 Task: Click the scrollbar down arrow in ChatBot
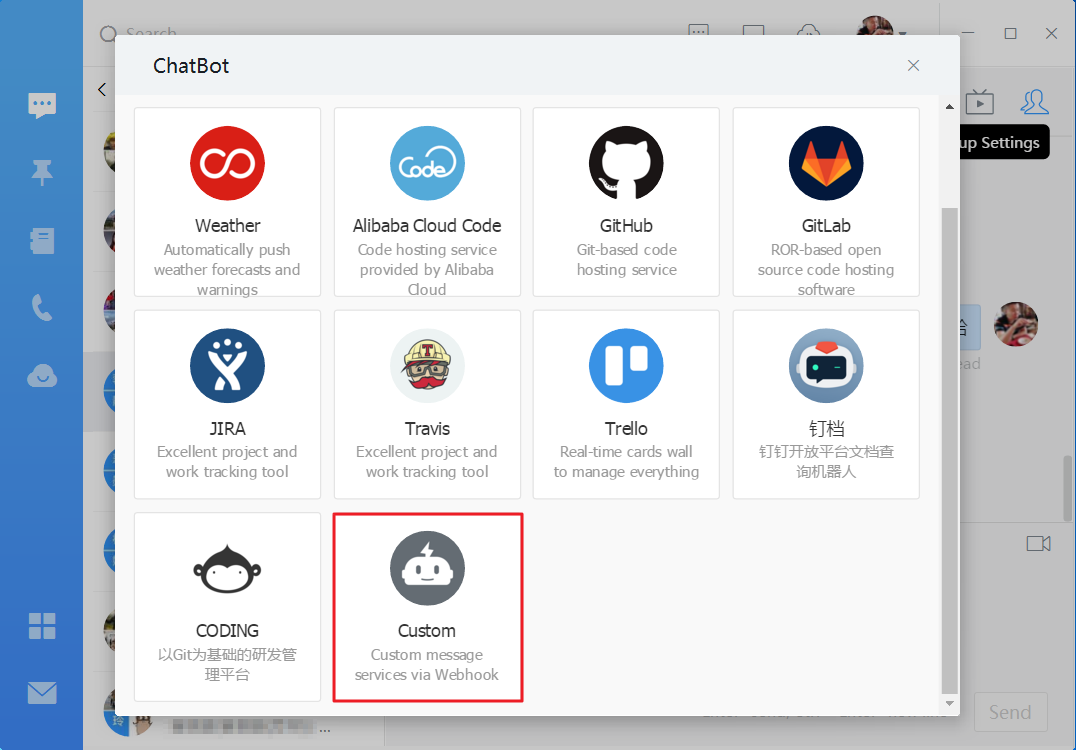click(950, 703)
